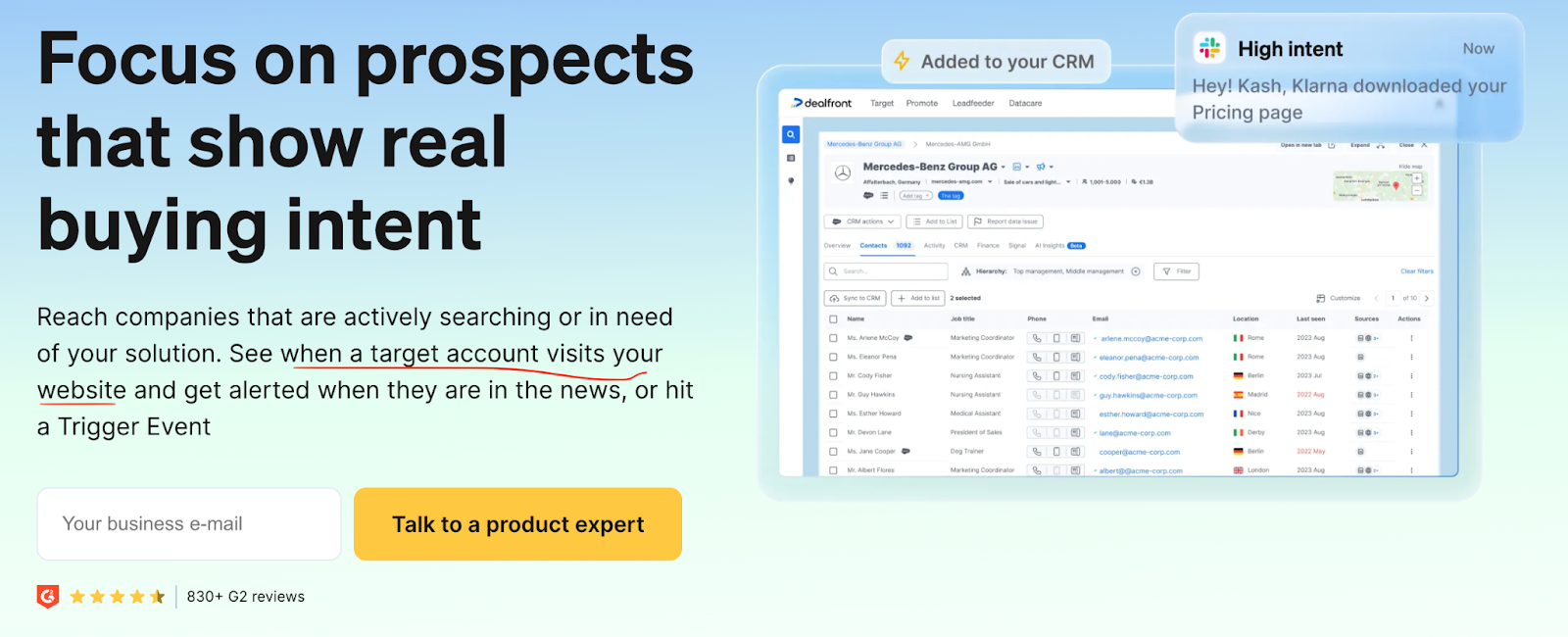Viewport: 1568px width, 637px height.
Task: Click the location pin icon in the Dealfront sidebar
Action: (790, 181)
